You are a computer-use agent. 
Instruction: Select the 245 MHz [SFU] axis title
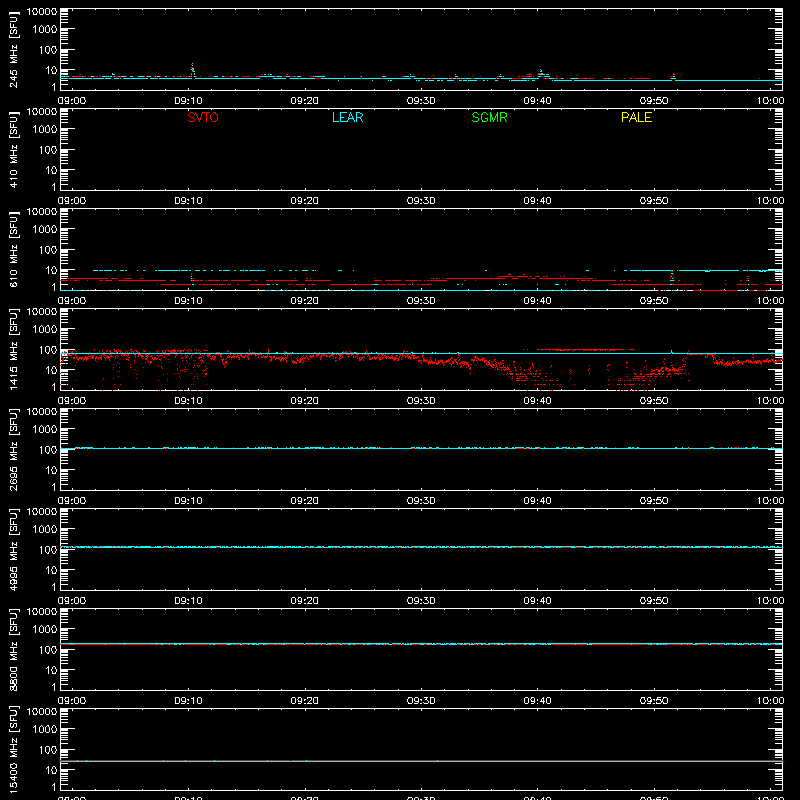14,49
